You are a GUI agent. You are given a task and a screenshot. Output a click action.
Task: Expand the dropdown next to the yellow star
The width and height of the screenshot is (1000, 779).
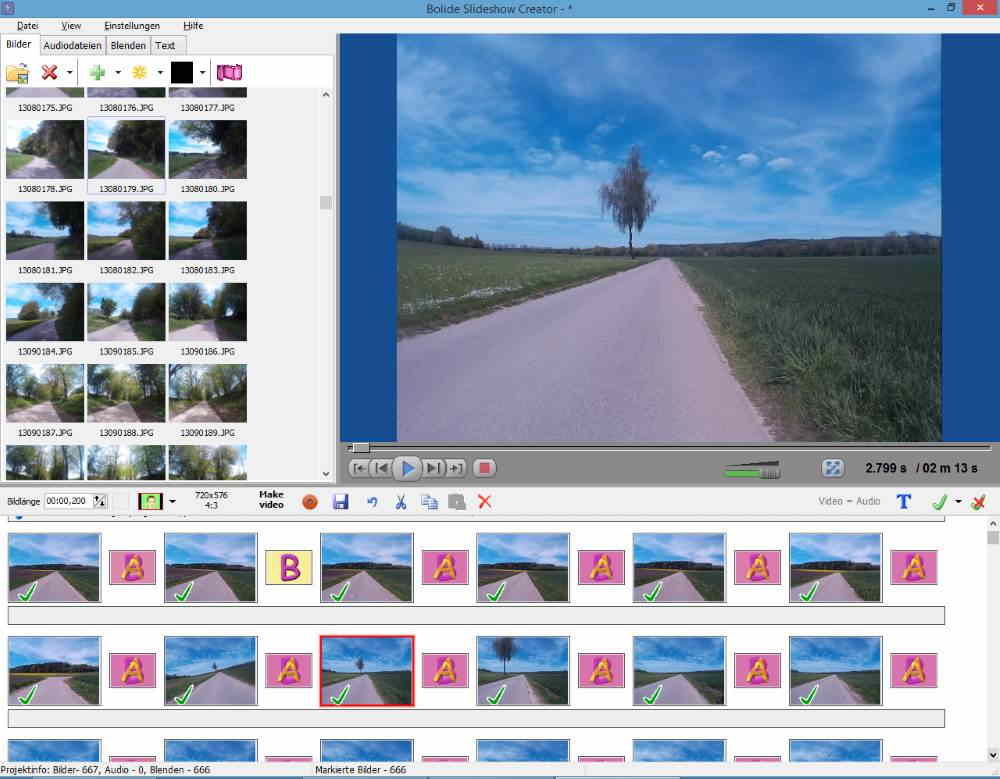[160, 72]
